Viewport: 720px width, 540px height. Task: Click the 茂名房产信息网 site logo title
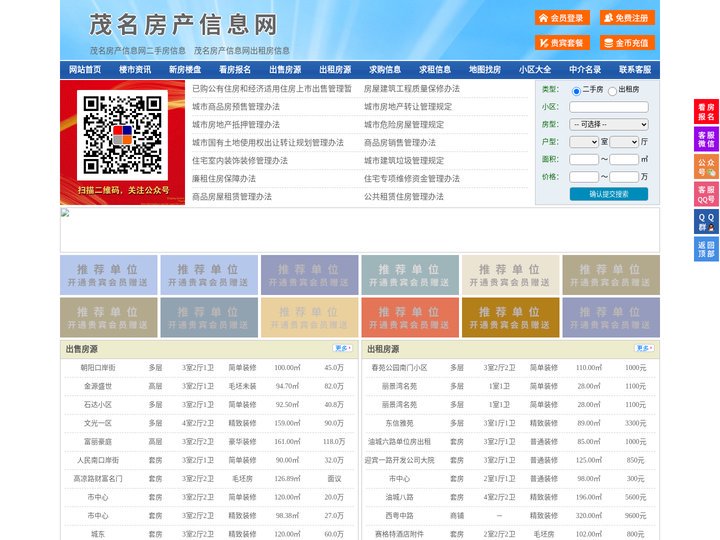183,25
